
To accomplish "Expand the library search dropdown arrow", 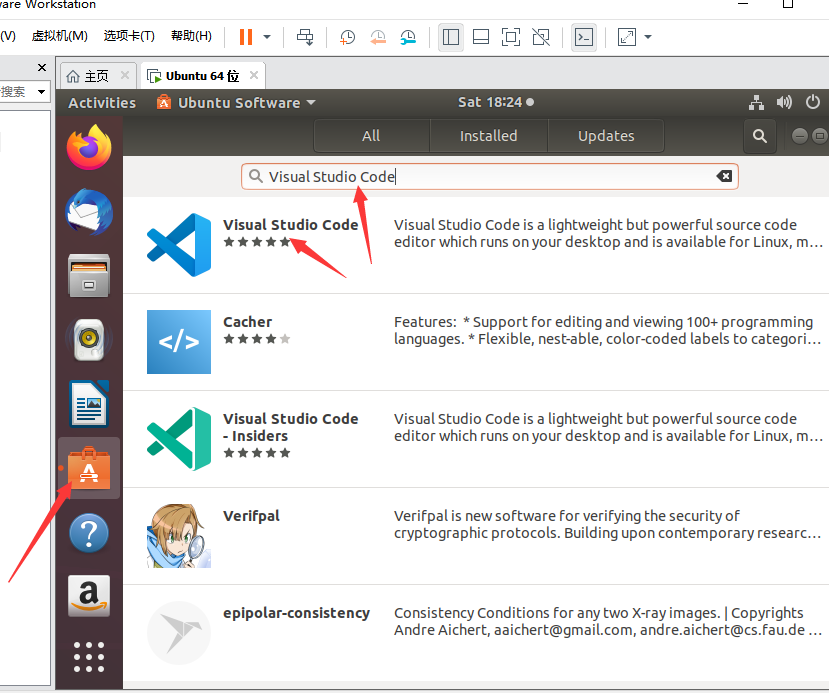I will coord(41,92).
